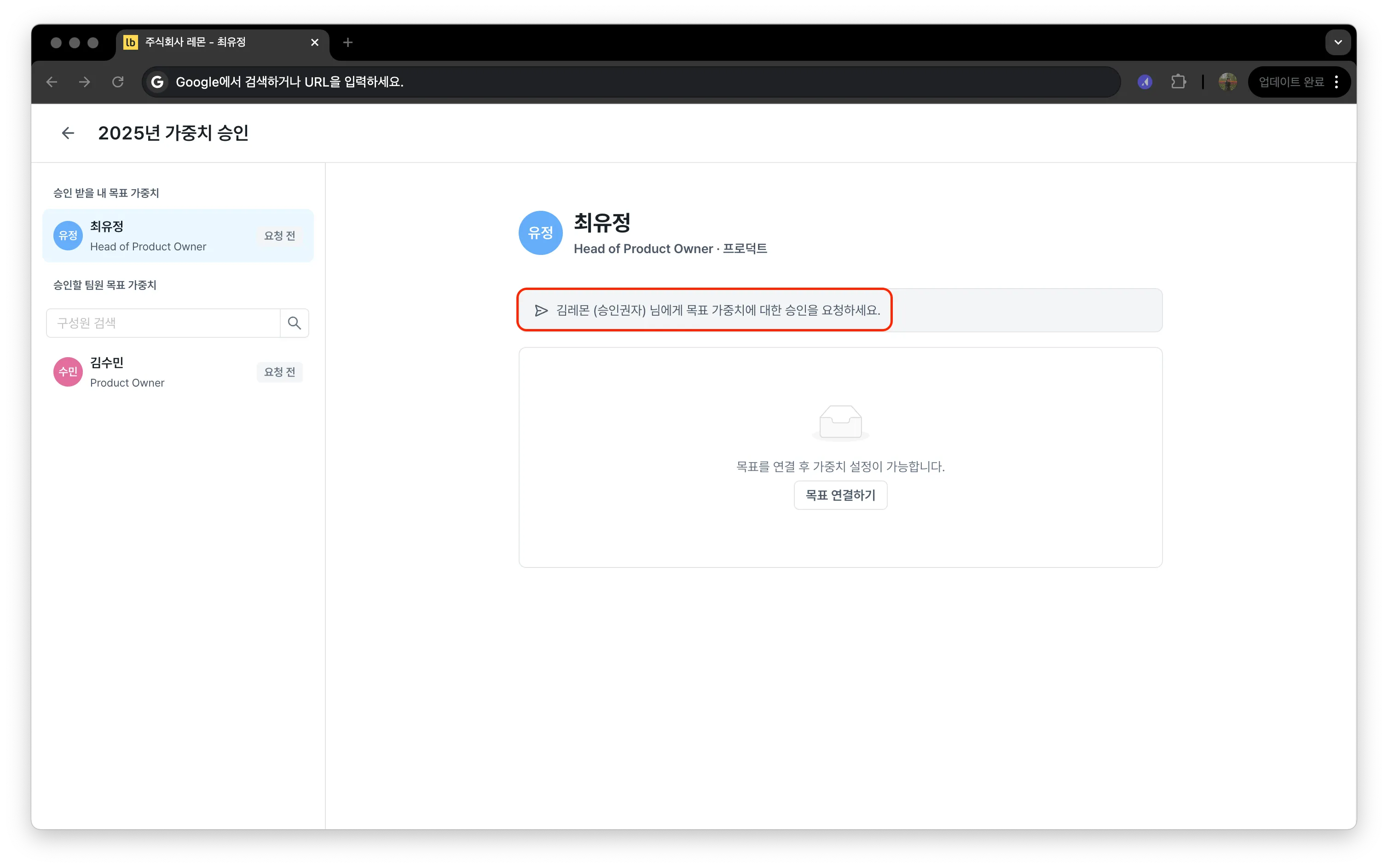Open a new browser tab with plus
Viewport: 1388px width, 868px height.
point(348,42)
